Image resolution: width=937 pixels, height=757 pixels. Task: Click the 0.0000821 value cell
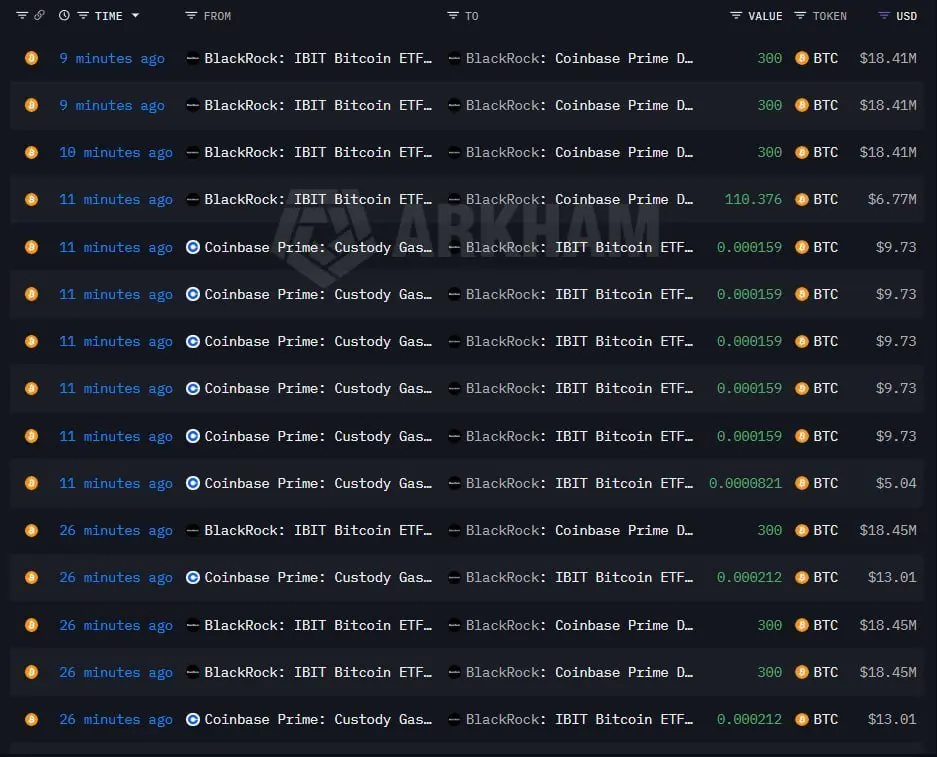pyautogui.click(x=745, y=483)
